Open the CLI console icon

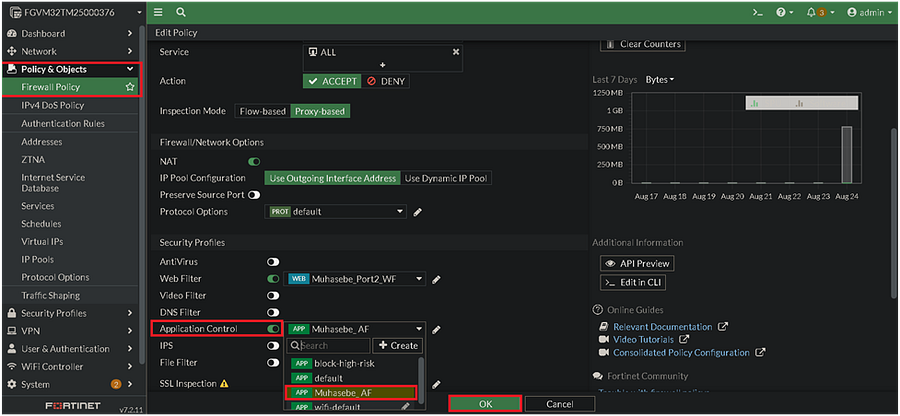(758, 12)
